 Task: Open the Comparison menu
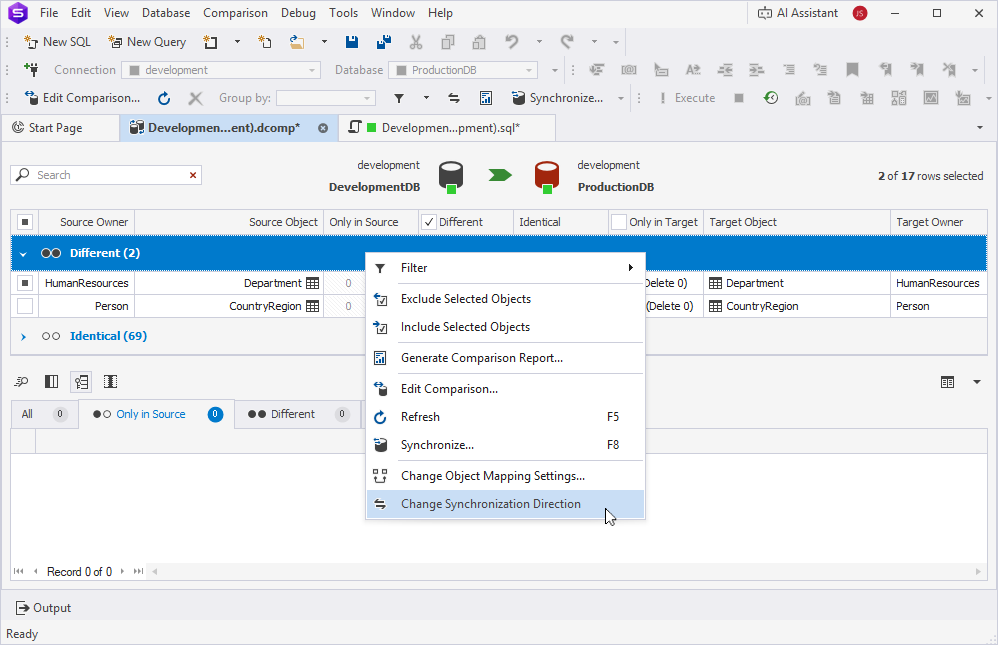(235, 13)
